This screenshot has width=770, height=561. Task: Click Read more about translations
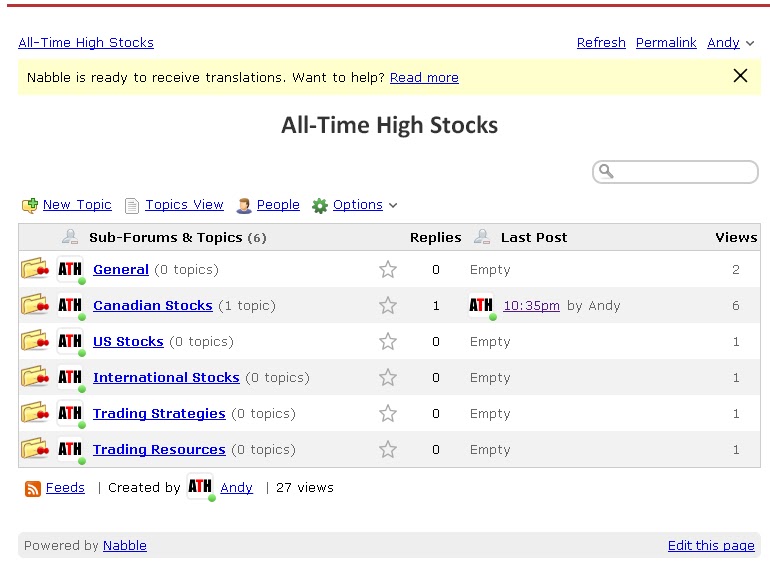click(424, 77)
